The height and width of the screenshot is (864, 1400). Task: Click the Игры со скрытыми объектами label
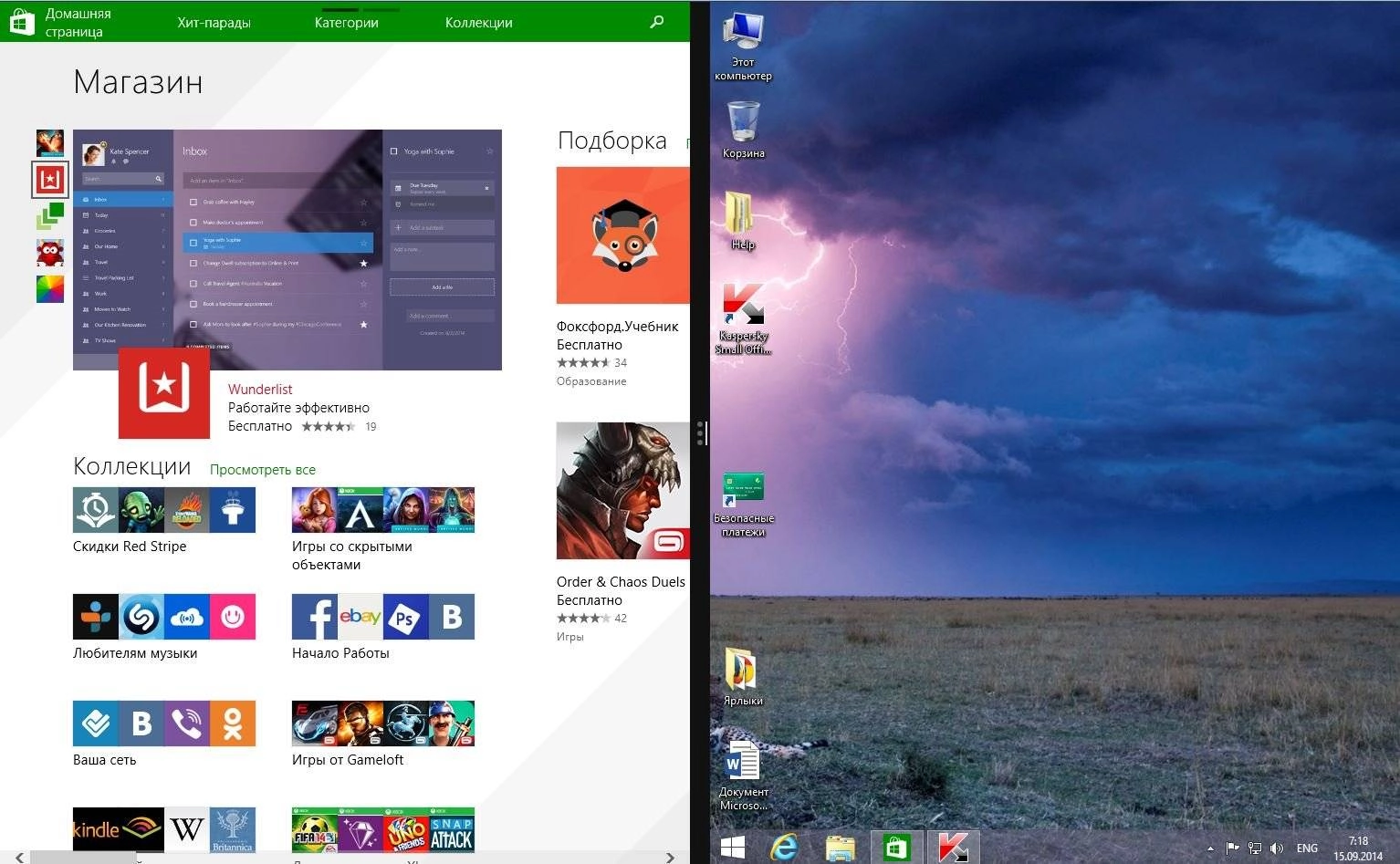(x=352, y=556)
